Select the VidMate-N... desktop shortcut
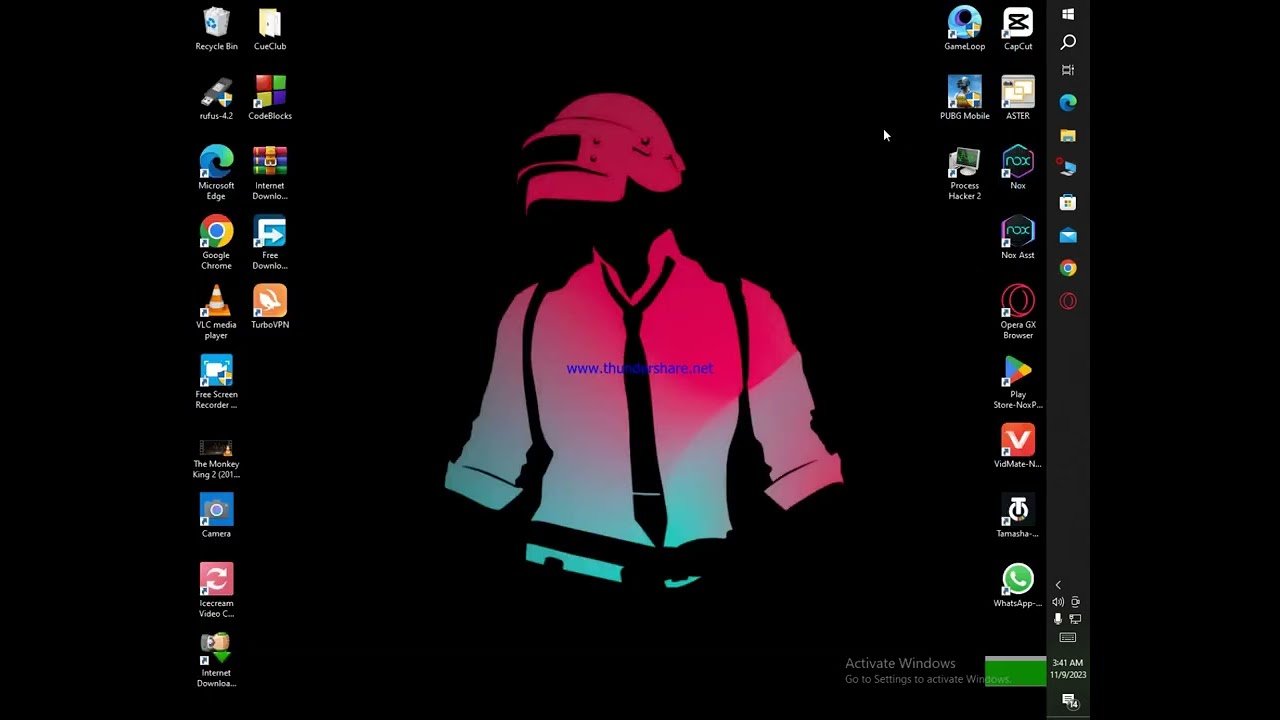The width and height of the screenshot is (1280, 720). point(1018,447)
